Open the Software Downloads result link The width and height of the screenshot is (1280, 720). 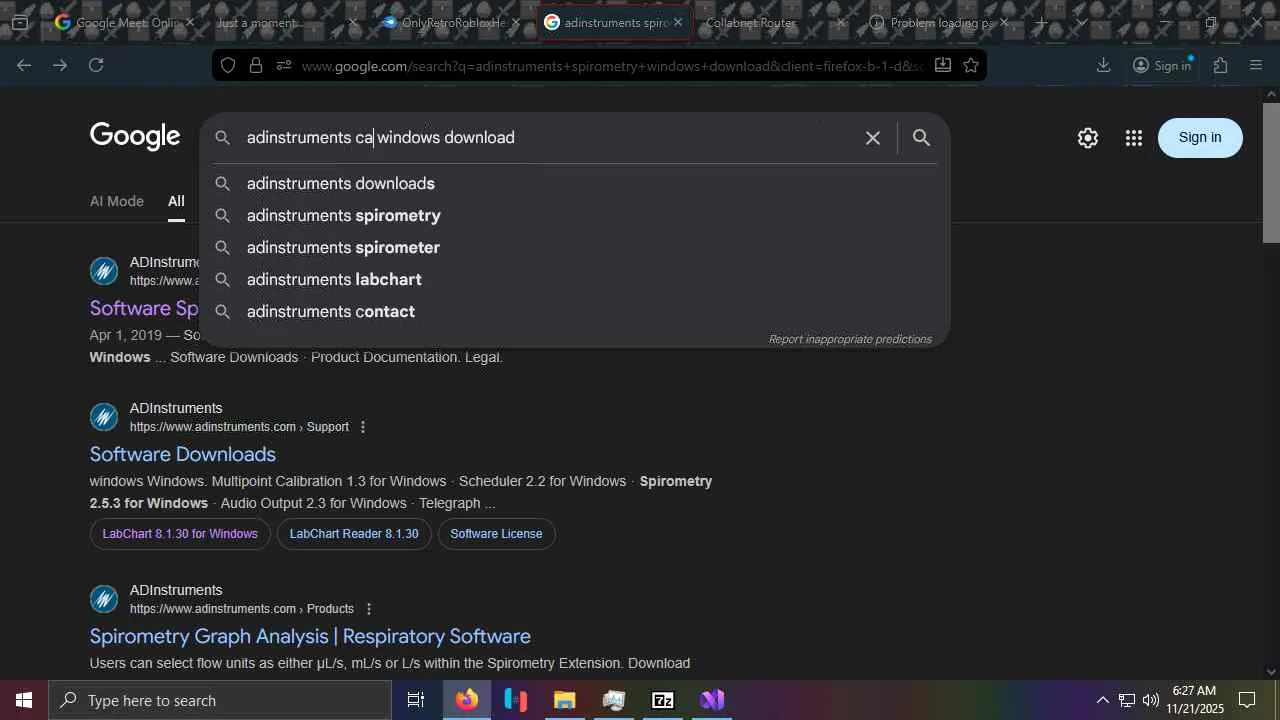pyautogui.click(x=183, y=454)
